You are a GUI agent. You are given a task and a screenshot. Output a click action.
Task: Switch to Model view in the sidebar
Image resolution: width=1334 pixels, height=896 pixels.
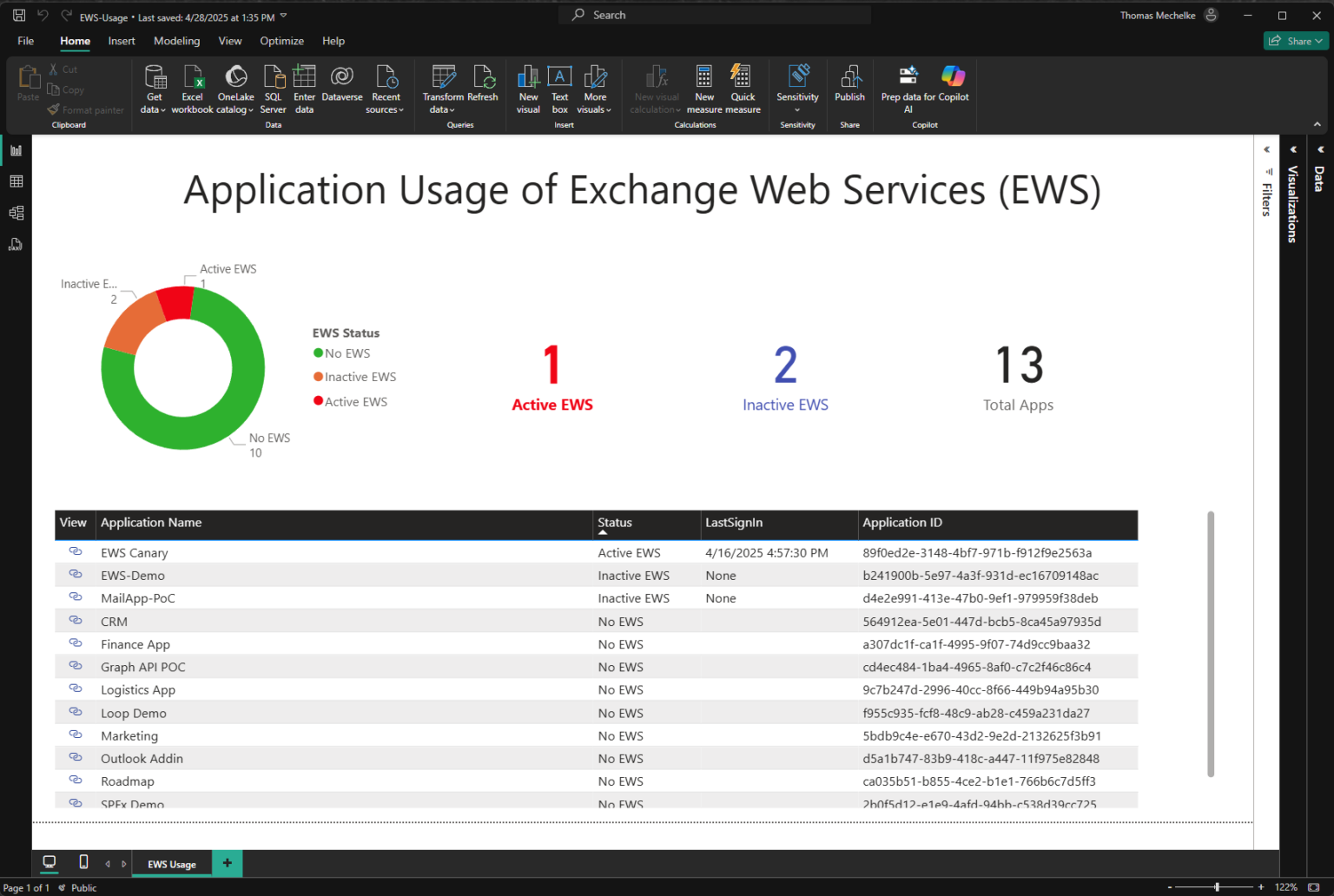tap(15, 213)
